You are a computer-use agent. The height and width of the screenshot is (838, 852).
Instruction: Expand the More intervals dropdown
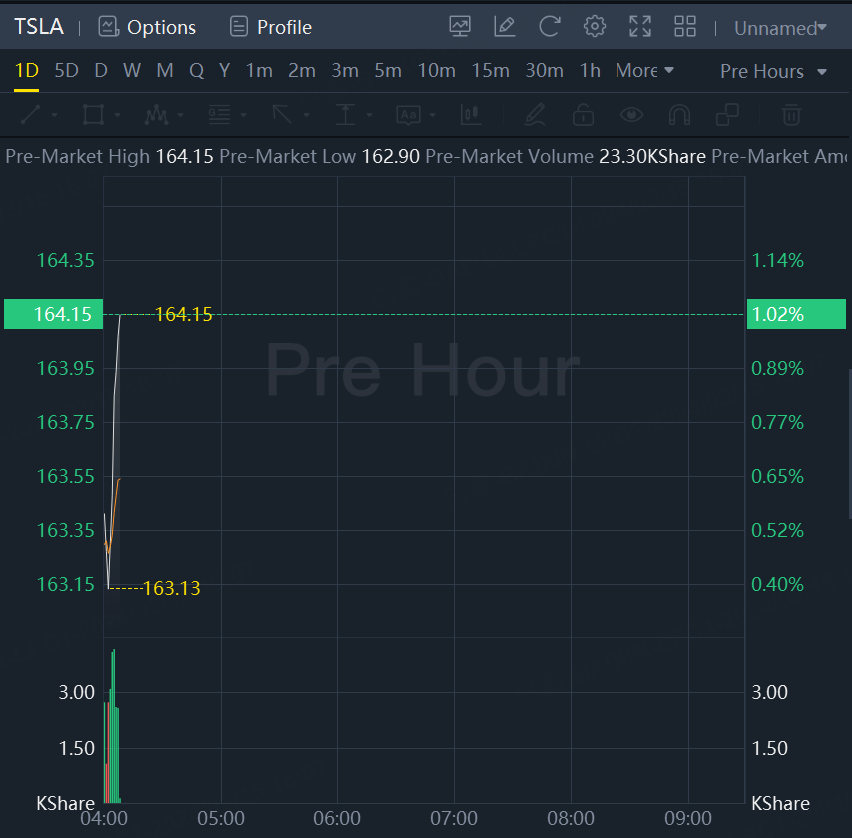point(645,71)
